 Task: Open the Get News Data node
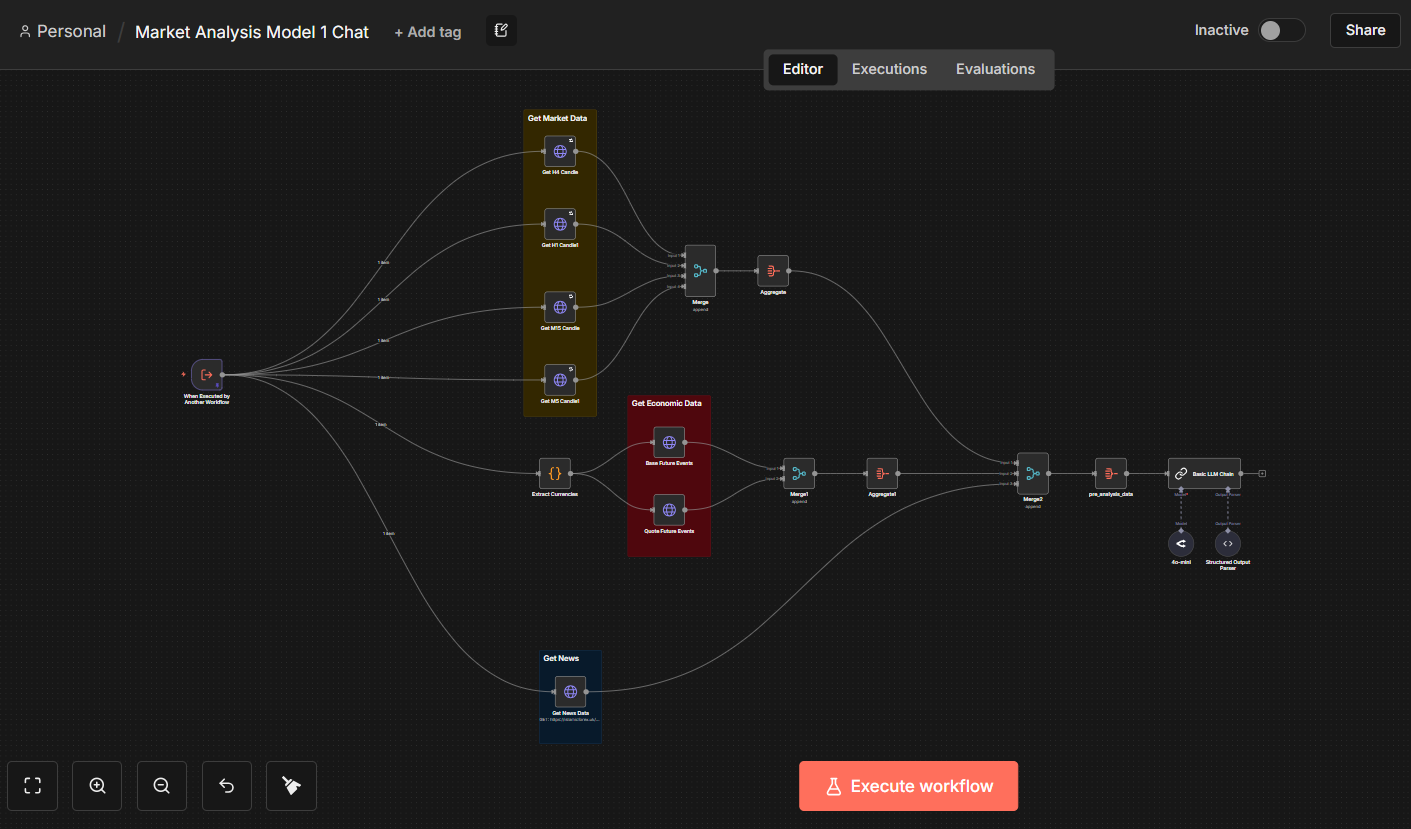coord(570,691)
